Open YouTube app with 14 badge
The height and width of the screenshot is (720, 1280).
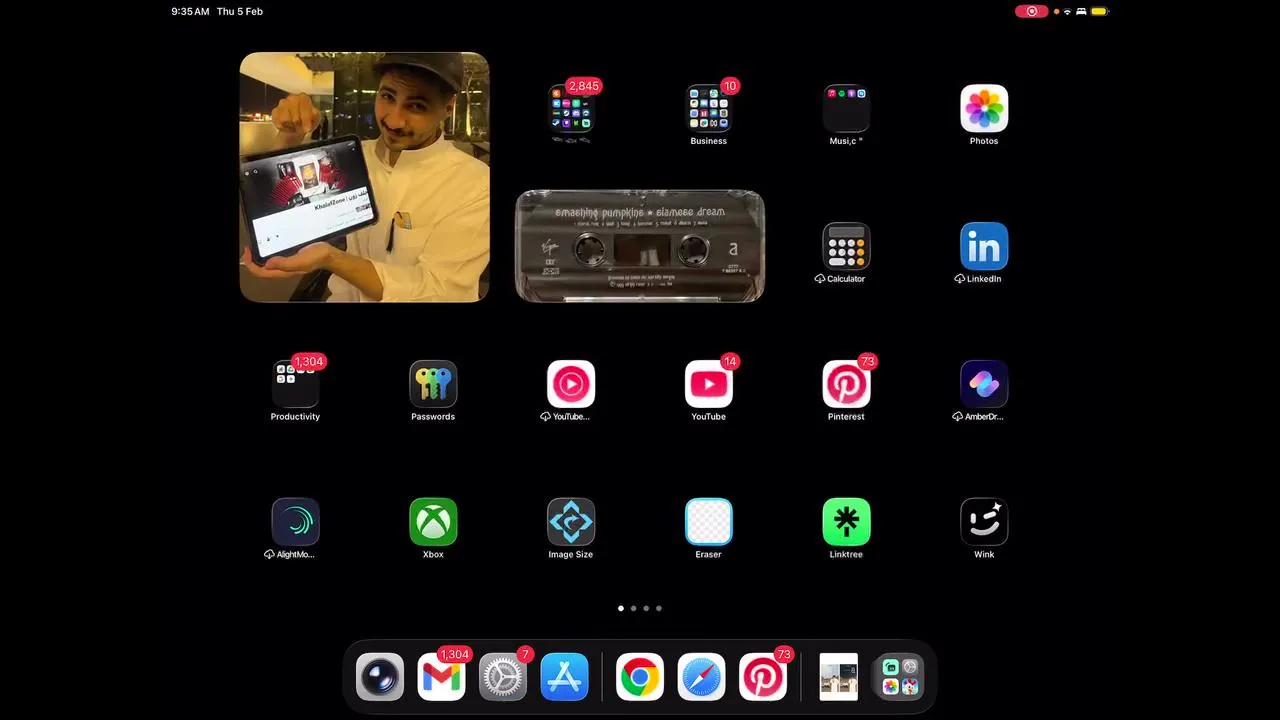point(709,384)
